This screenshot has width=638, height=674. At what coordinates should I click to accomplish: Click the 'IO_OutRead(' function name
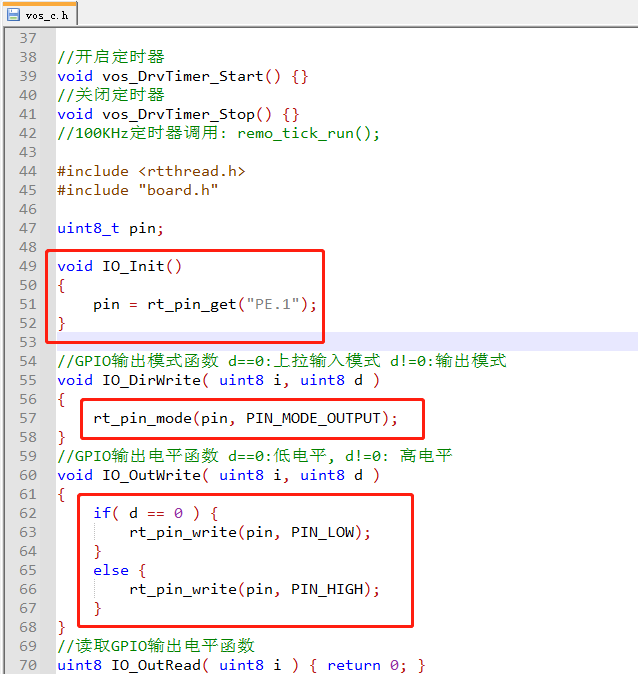160,665
